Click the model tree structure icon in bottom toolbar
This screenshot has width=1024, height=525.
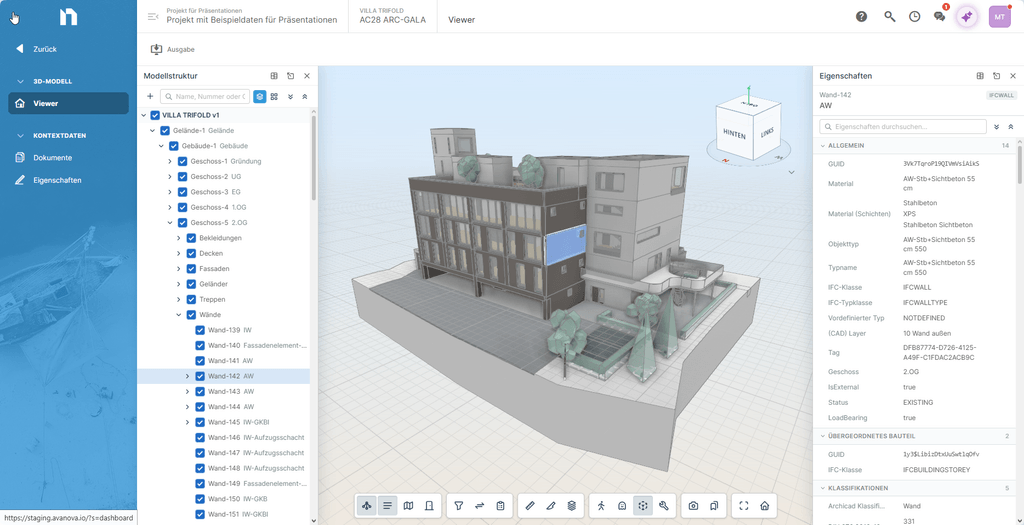point(366,505)
